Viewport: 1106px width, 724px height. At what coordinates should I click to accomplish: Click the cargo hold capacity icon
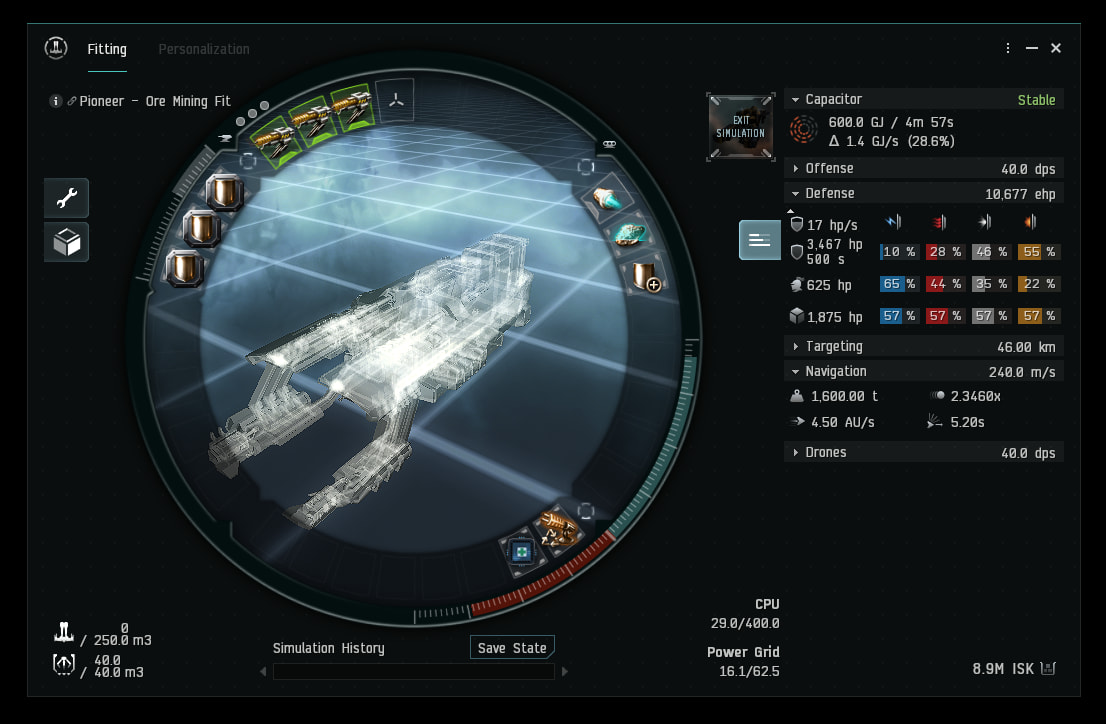click(x=63, y=632)
